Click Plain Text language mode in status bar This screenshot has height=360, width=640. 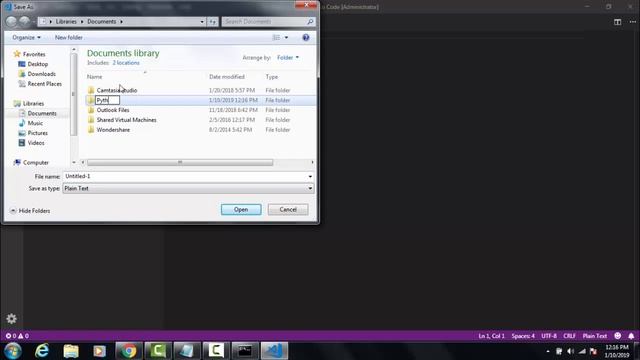tap(595, 336)
